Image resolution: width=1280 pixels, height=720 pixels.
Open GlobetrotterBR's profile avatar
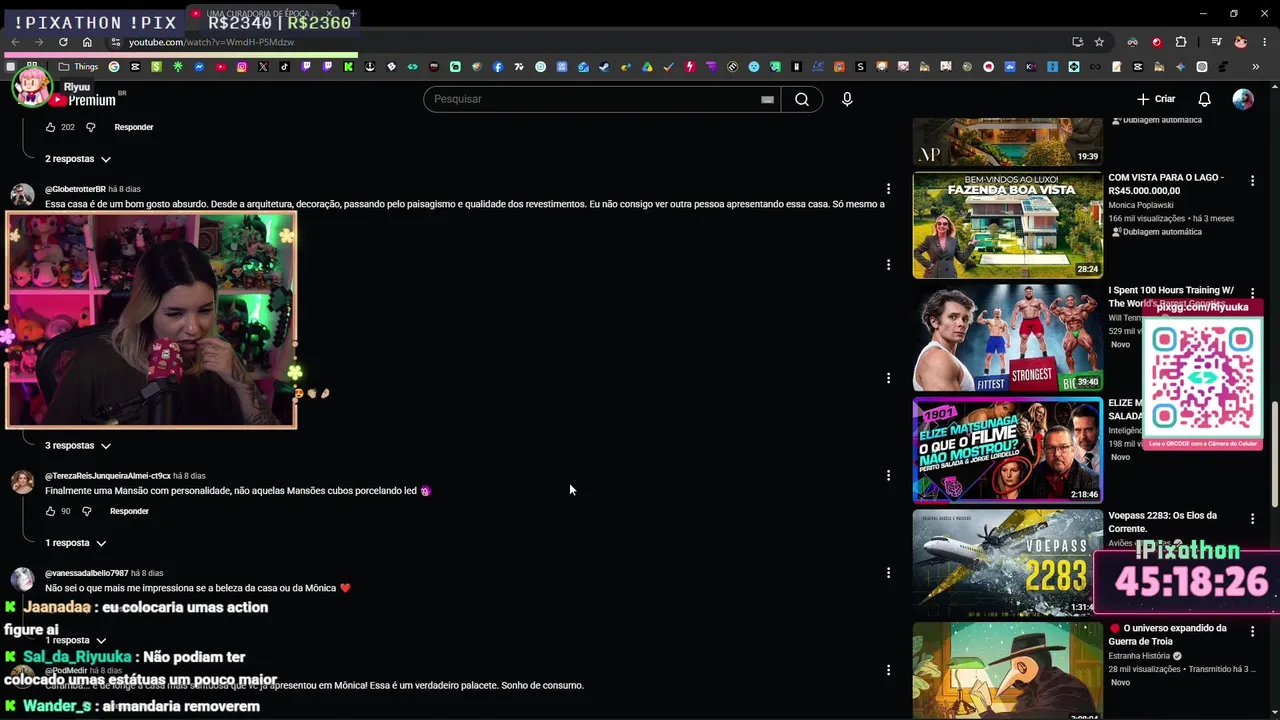tap(22, 196)
